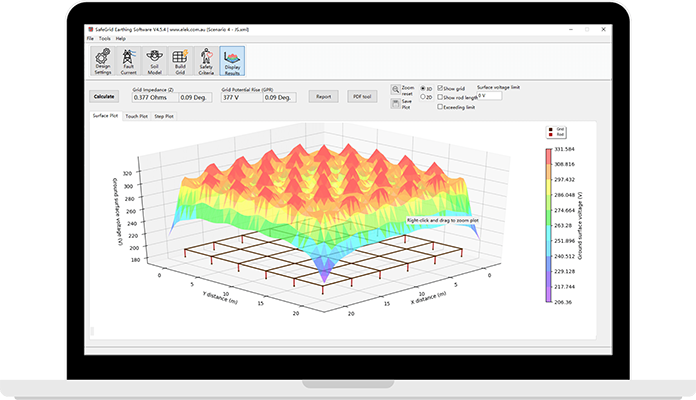Click the Y distance (m) axis label
The width and height of the screenshot is (696, 400).
tap(220, 297)
